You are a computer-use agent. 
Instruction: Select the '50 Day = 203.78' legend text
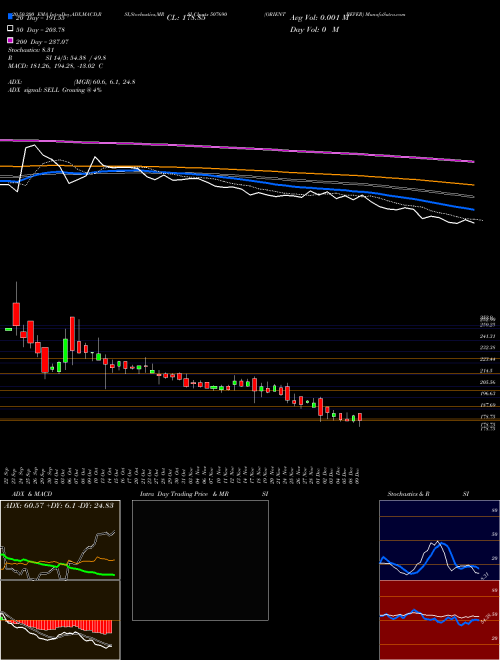(x=40, y=29)
